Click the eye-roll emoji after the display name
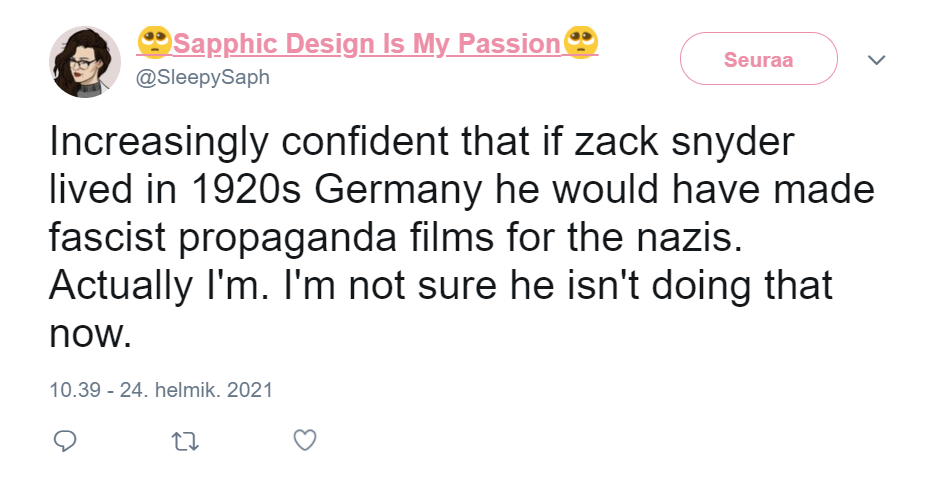The height and width of the screenshot is (486, 935). click(581, 43)
